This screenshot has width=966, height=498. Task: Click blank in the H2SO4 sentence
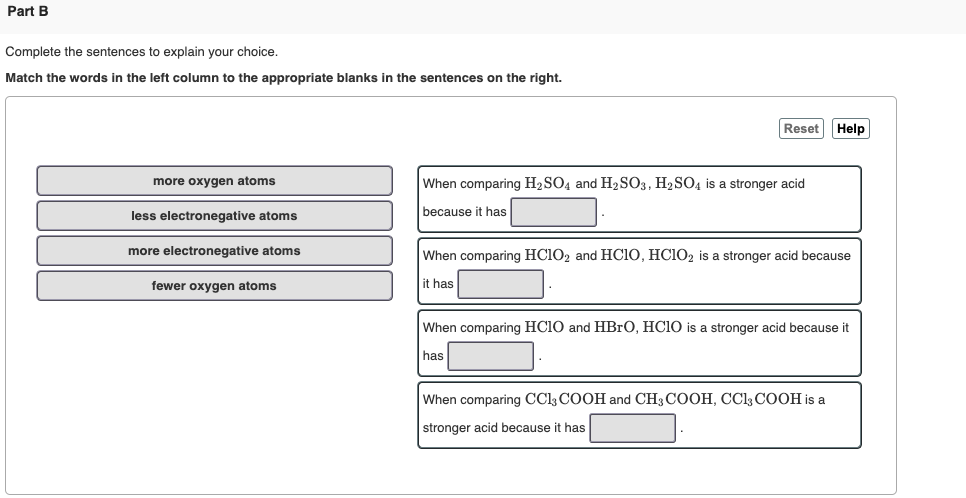coord(554,212)
